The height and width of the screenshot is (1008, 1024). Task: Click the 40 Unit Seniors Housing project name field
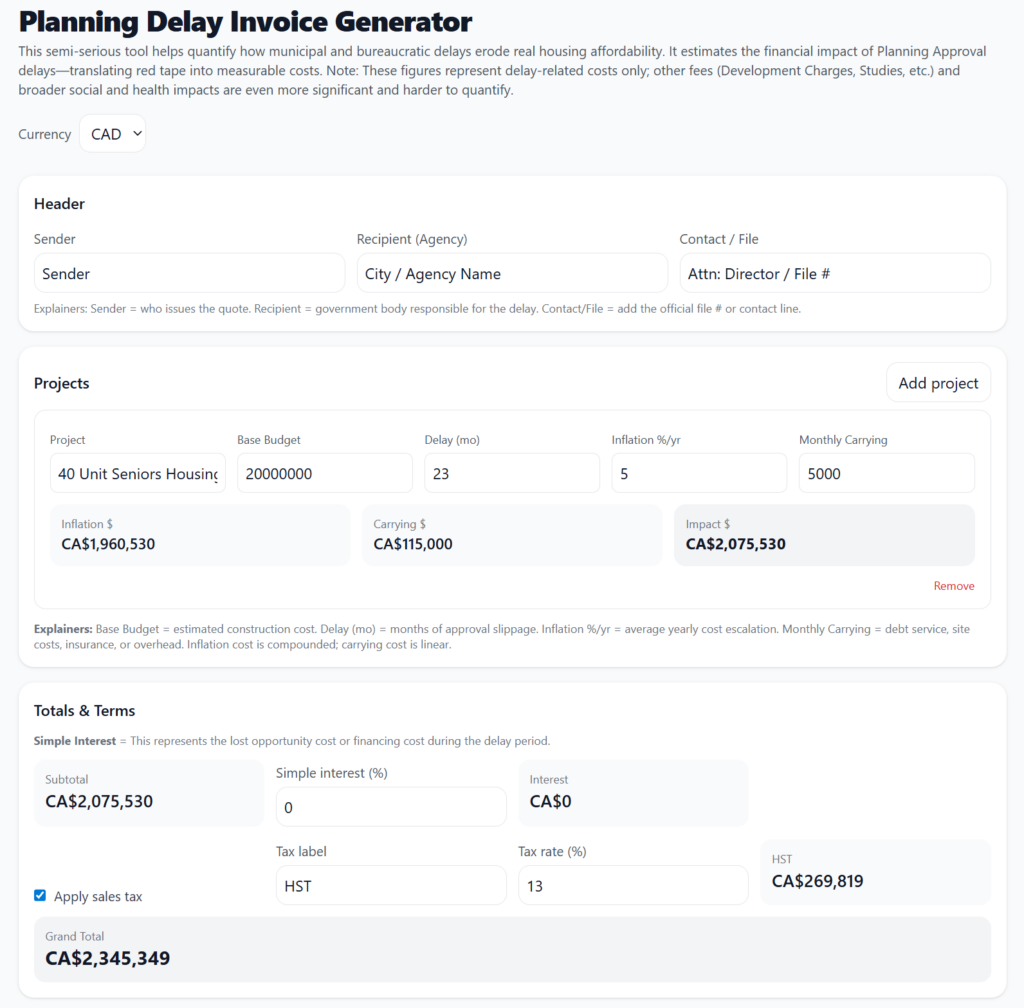click(137, 472)
